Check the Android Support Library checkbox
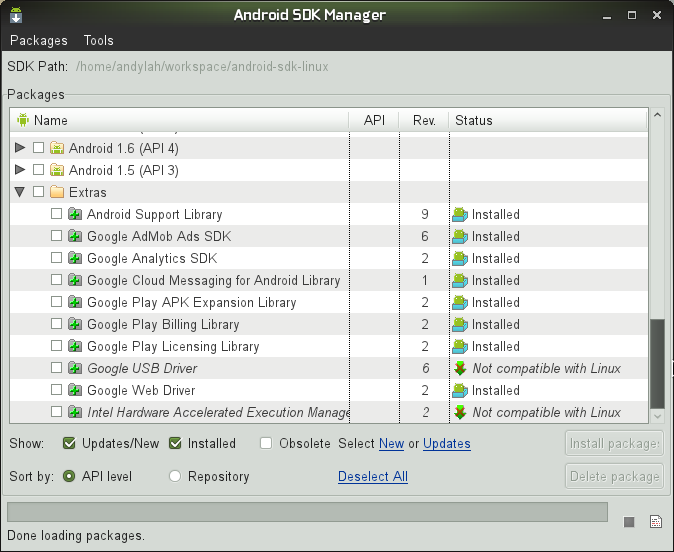Screen dimensions: 674x552 pyautogui.click(x=56, y=214)
